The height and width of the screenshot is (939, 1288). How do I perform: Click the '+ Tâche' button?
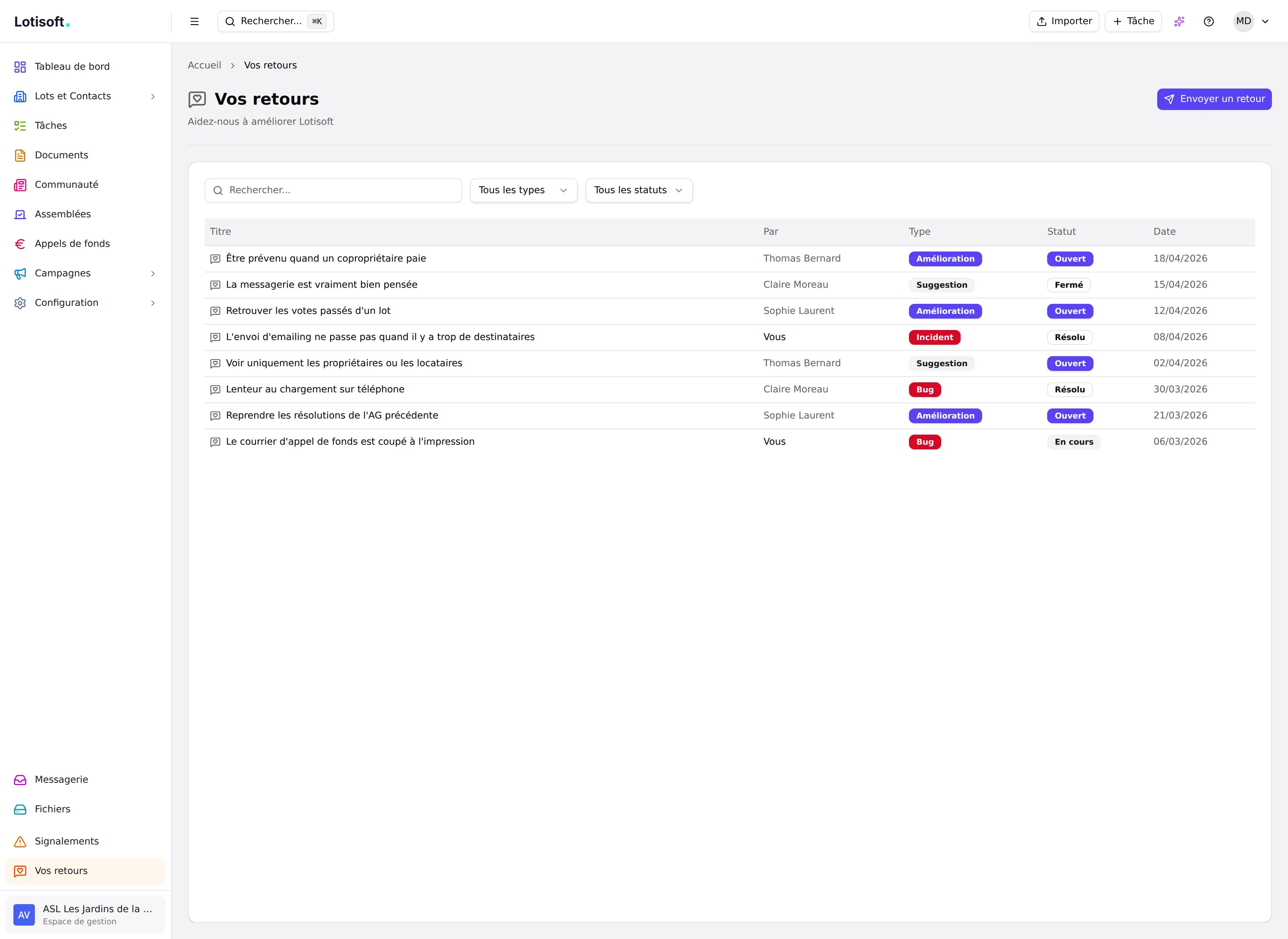[1133, 21]
